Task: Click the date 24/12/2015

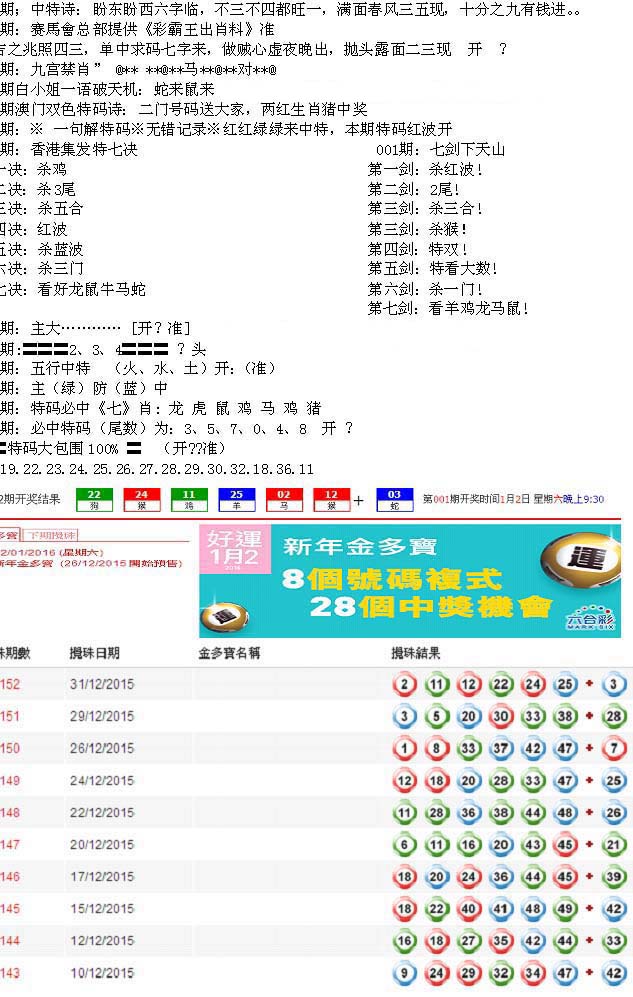Action: coord(102,780)
